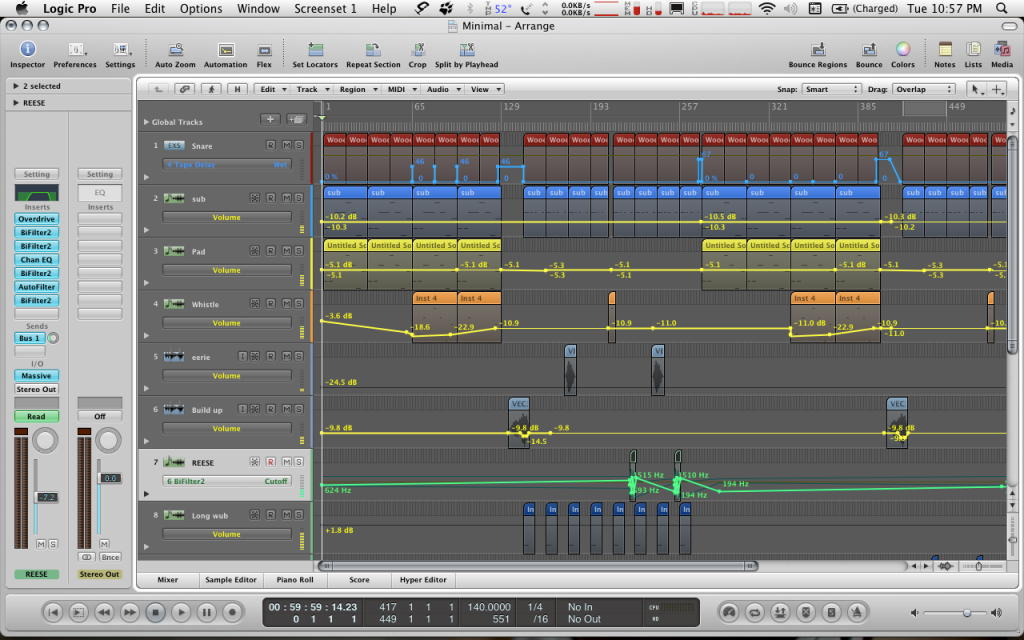Click the Metronome button in the transport
Image resolution: width=1024 pixels, height=640 pixels.
pyautogui.click(x=857, y=613)
